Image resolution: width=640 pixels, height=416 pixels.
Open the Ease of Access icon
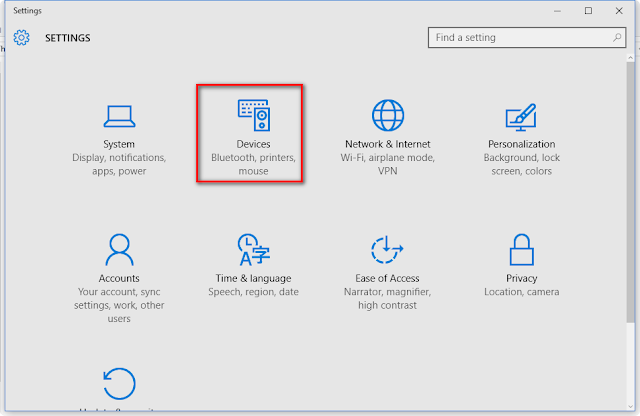(387, 249)
